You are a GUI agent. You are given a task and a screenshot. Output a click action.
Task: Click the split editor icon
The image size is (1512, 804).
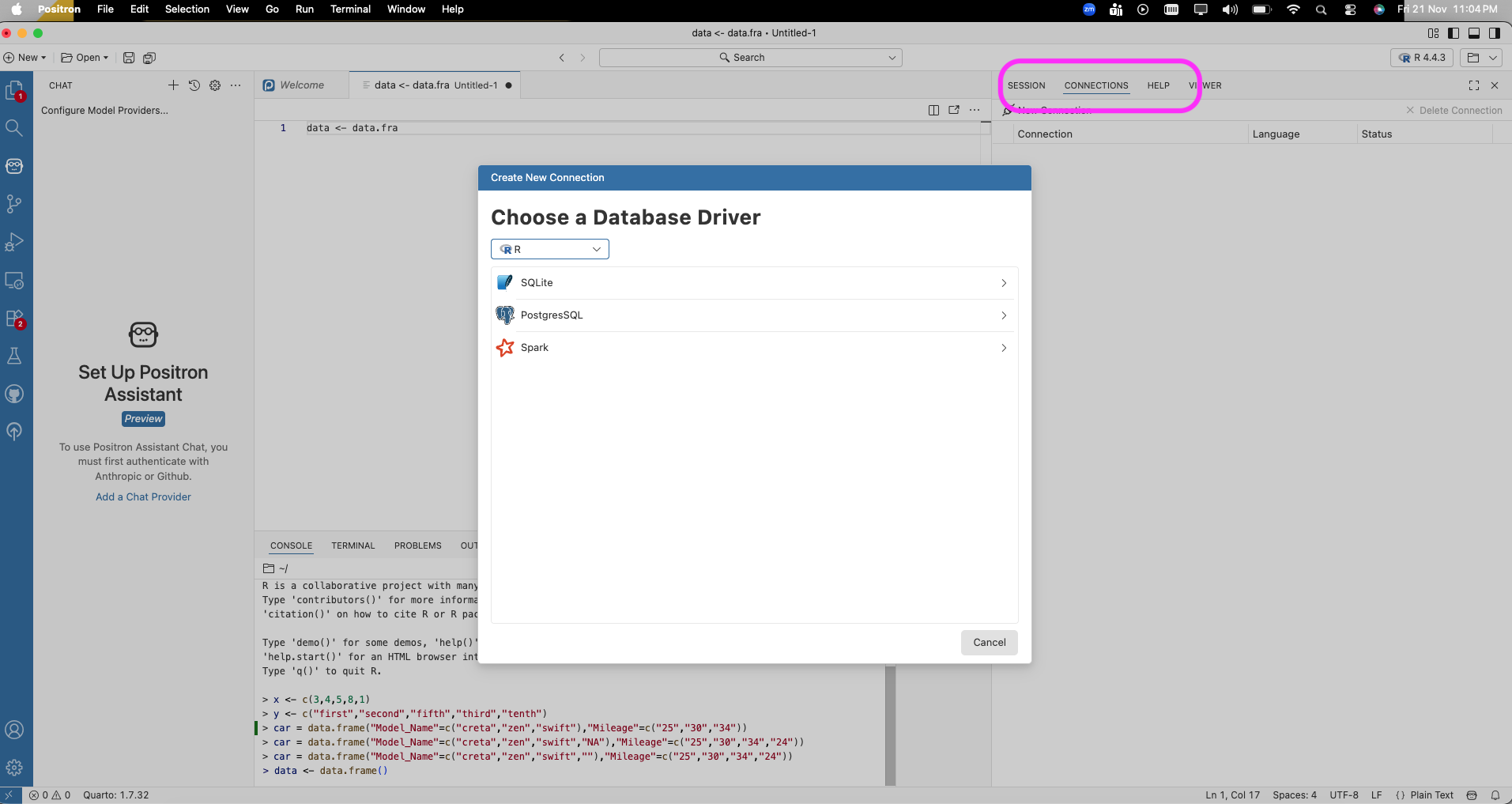[x=933, y=110]
